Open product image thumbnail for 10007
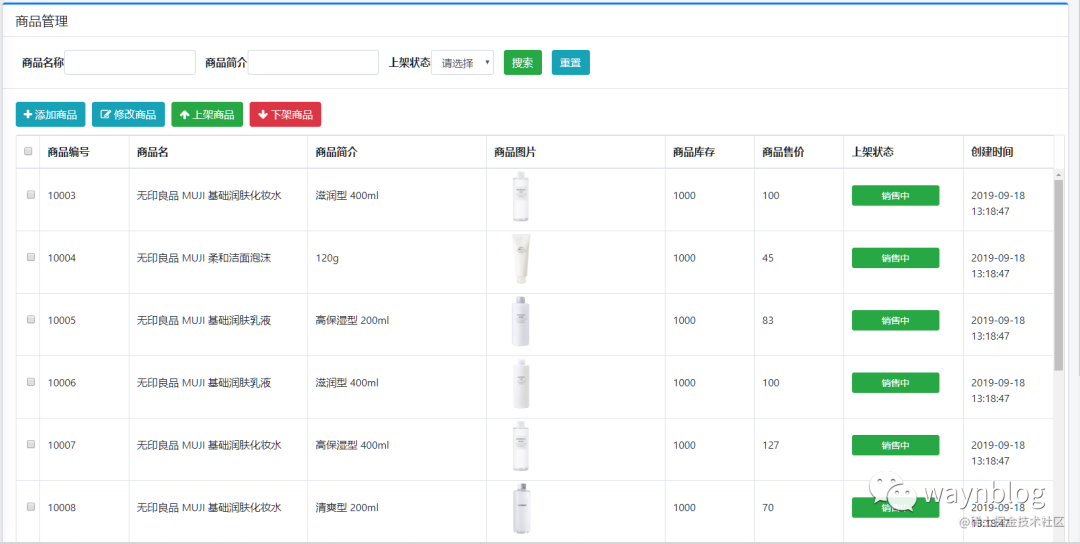The height and width of the screenshot is (544, 1080). coord(521,446)
